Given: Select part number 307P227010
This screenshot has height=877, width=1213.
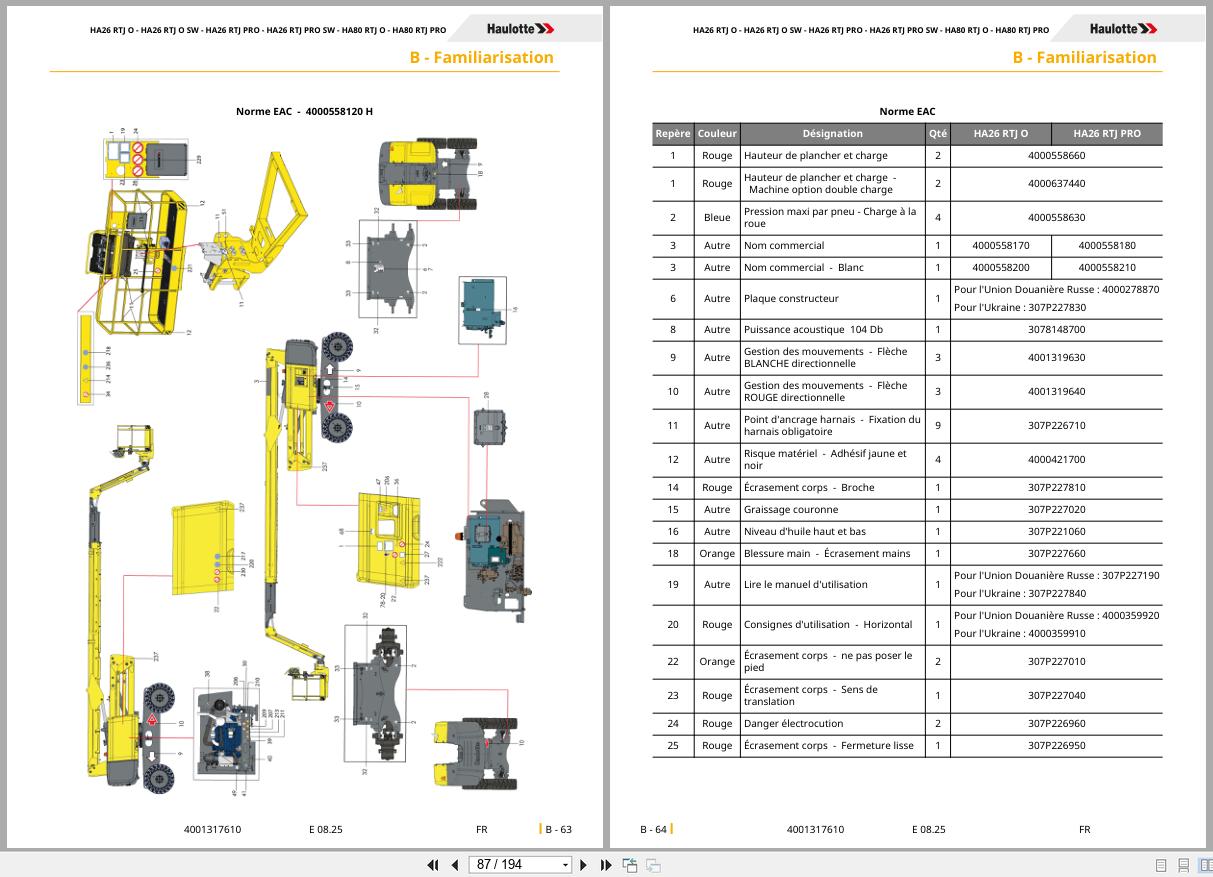Looking at the screenshot, I should coord(1056,661).
